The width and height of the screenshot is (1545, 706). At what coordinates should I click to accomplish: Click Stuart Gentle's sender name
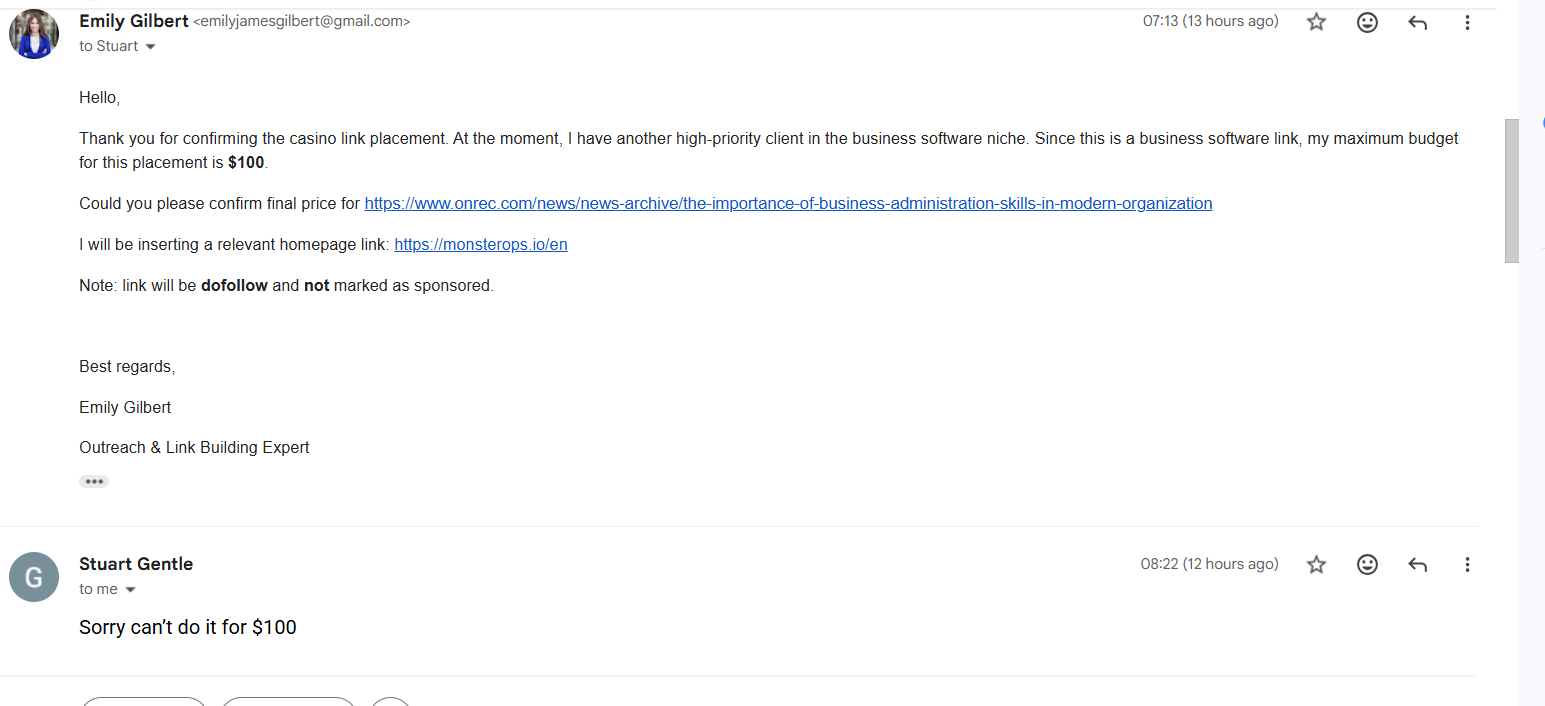tap(136, 564)
